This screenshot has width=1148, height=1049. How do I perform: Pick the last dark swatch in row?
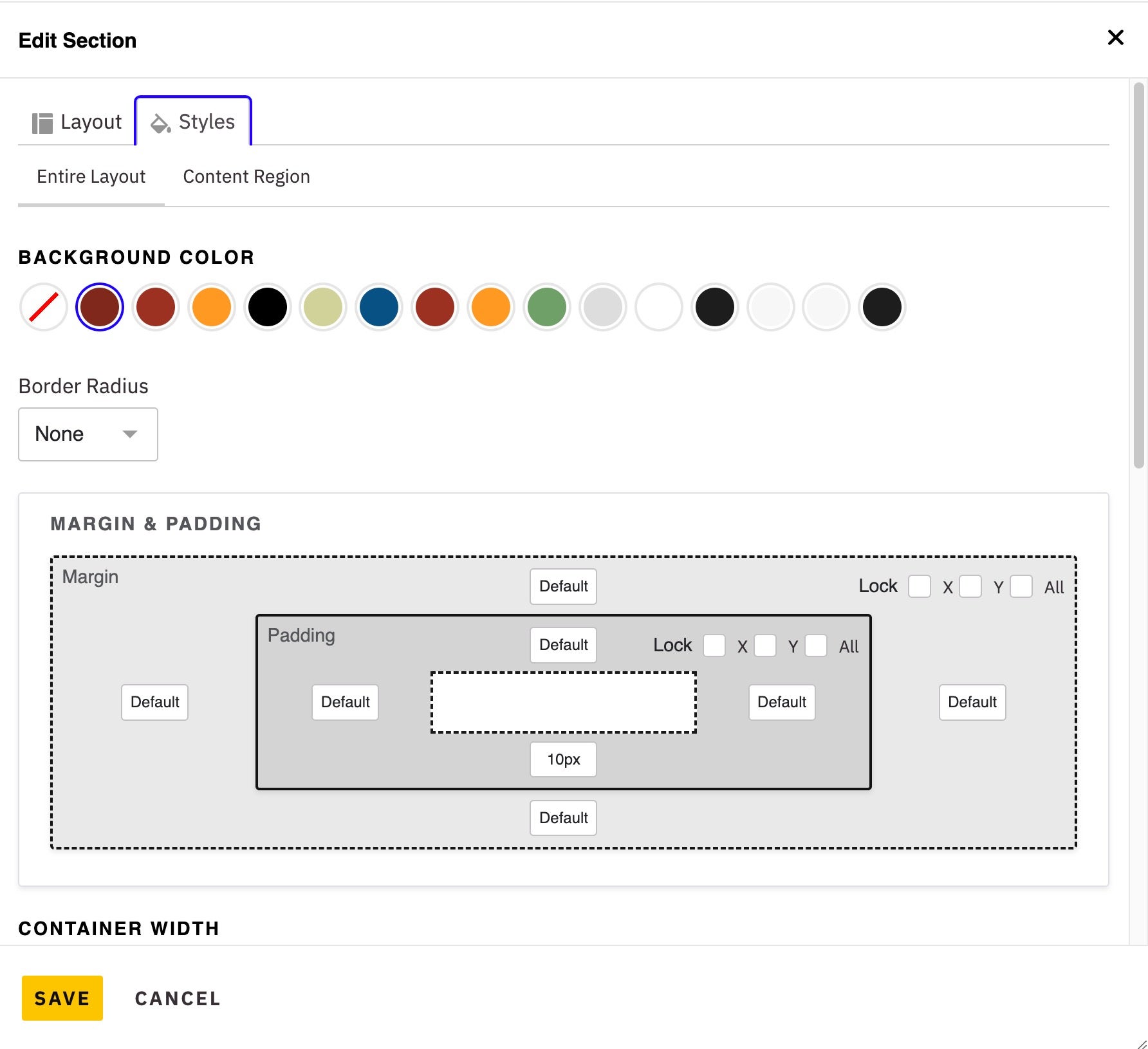point(882,307)
